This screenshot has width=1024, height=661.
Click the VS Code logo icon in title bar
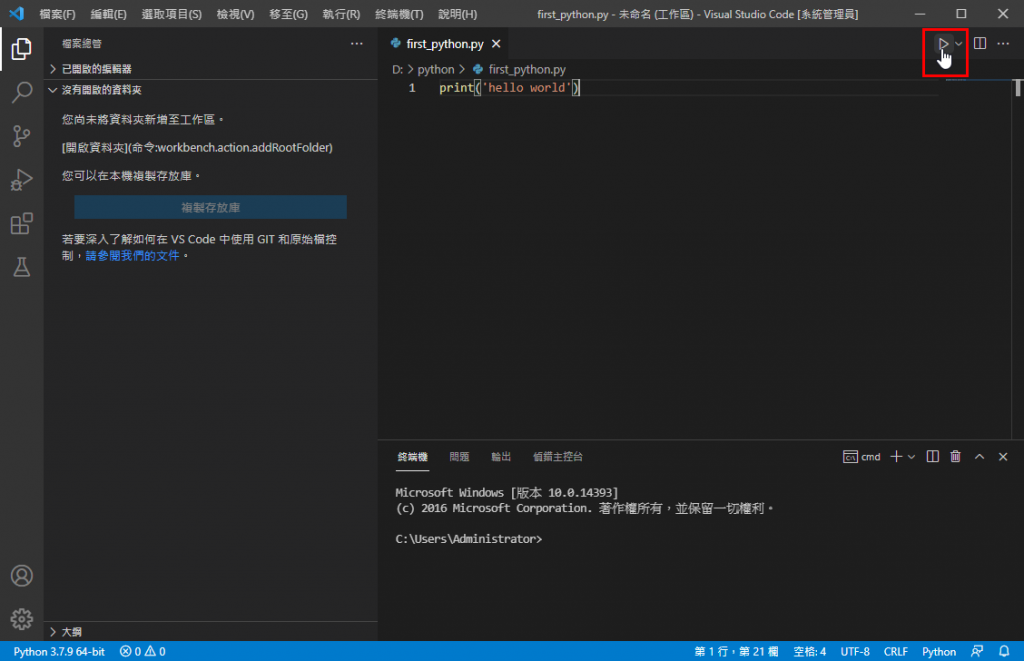click(16, 13)
